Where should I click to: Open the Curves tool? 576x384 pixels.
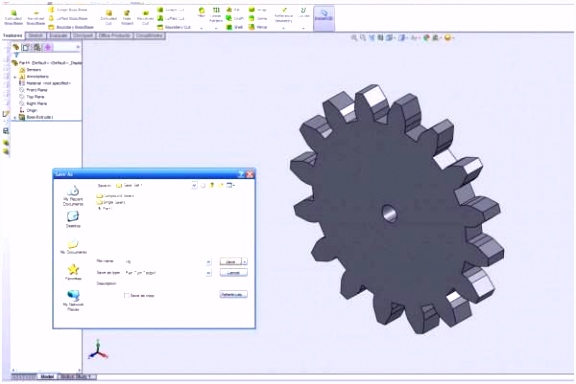pos(303,12)
